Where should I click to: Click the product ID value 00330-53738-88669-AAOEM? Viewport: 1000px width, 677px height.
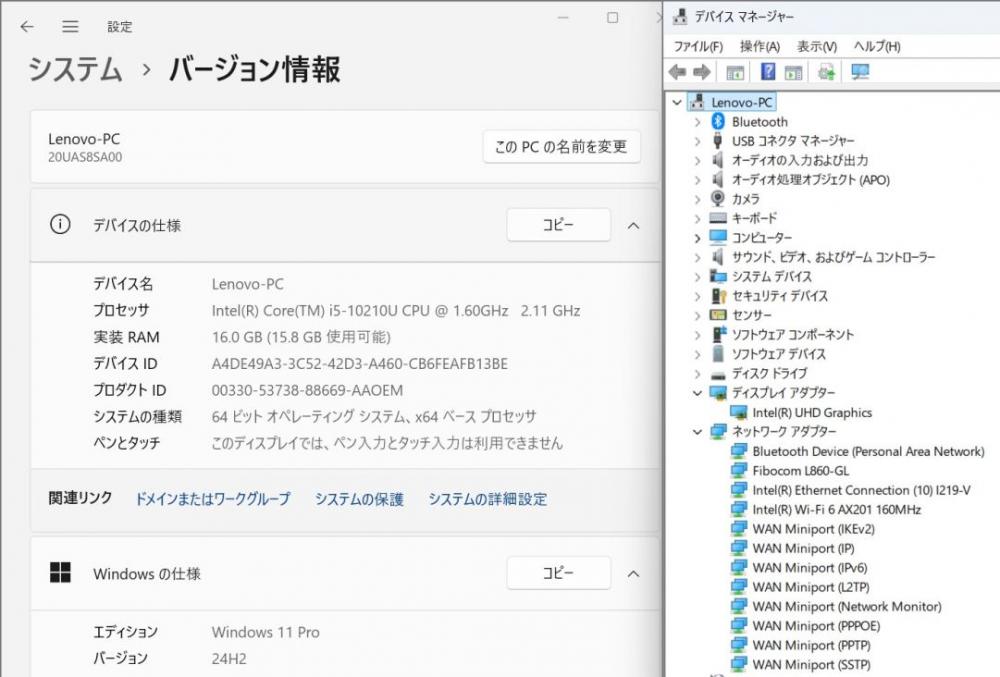pos(307,390)
